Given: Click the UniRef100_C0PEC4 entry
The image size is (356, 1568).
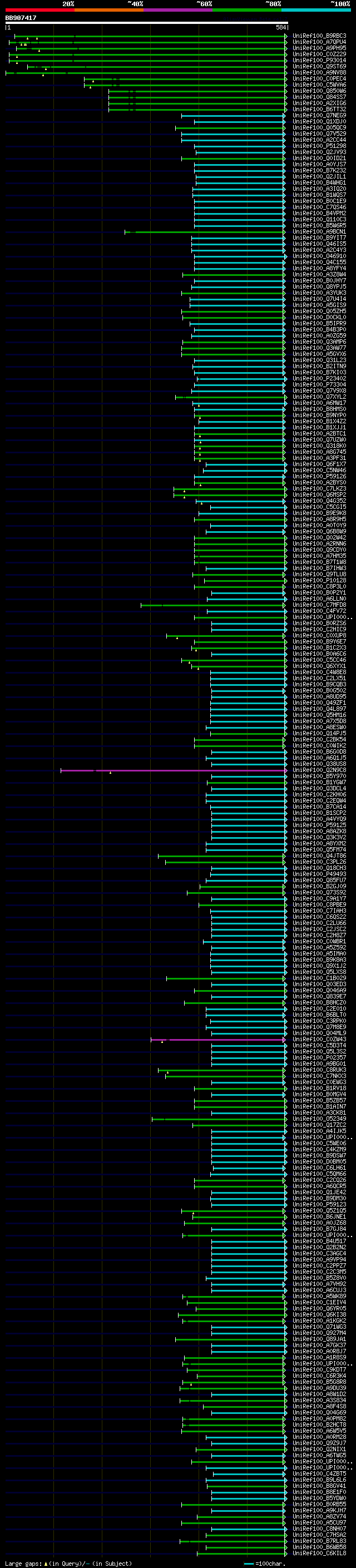Looking at the screenshot, I should pyautogui.click(x=319, y=78).
